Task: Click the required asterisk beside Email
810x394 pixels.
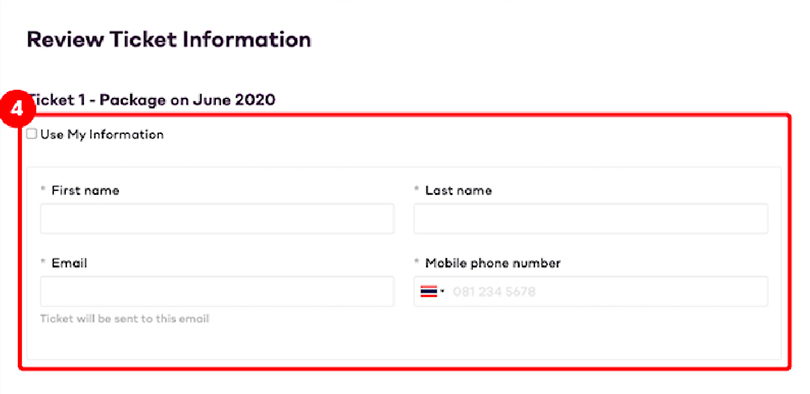Action: (x=43, y=263)
